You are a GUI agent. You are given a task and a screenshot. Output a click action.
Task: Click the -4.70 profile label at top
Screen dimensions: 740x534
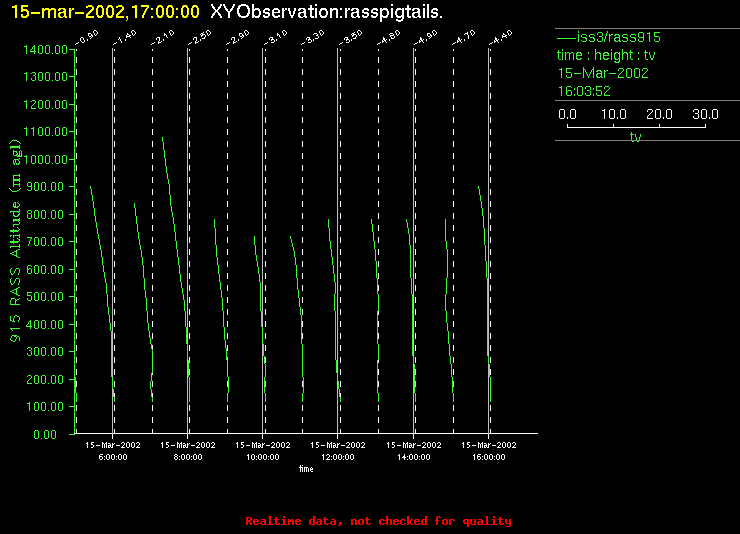[464, 38]
